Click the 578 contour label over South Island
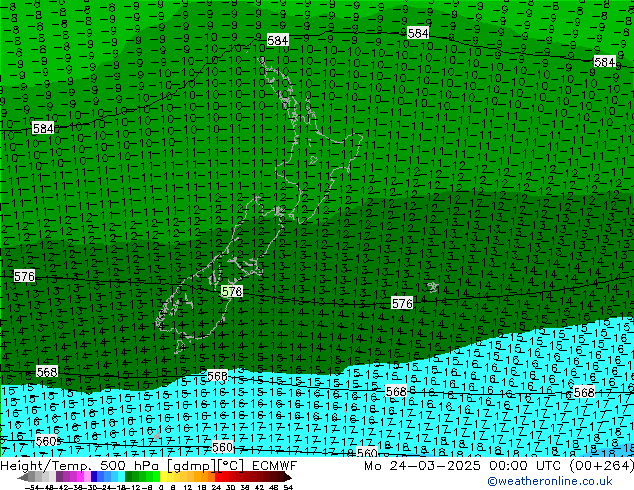 click(232, 291)
